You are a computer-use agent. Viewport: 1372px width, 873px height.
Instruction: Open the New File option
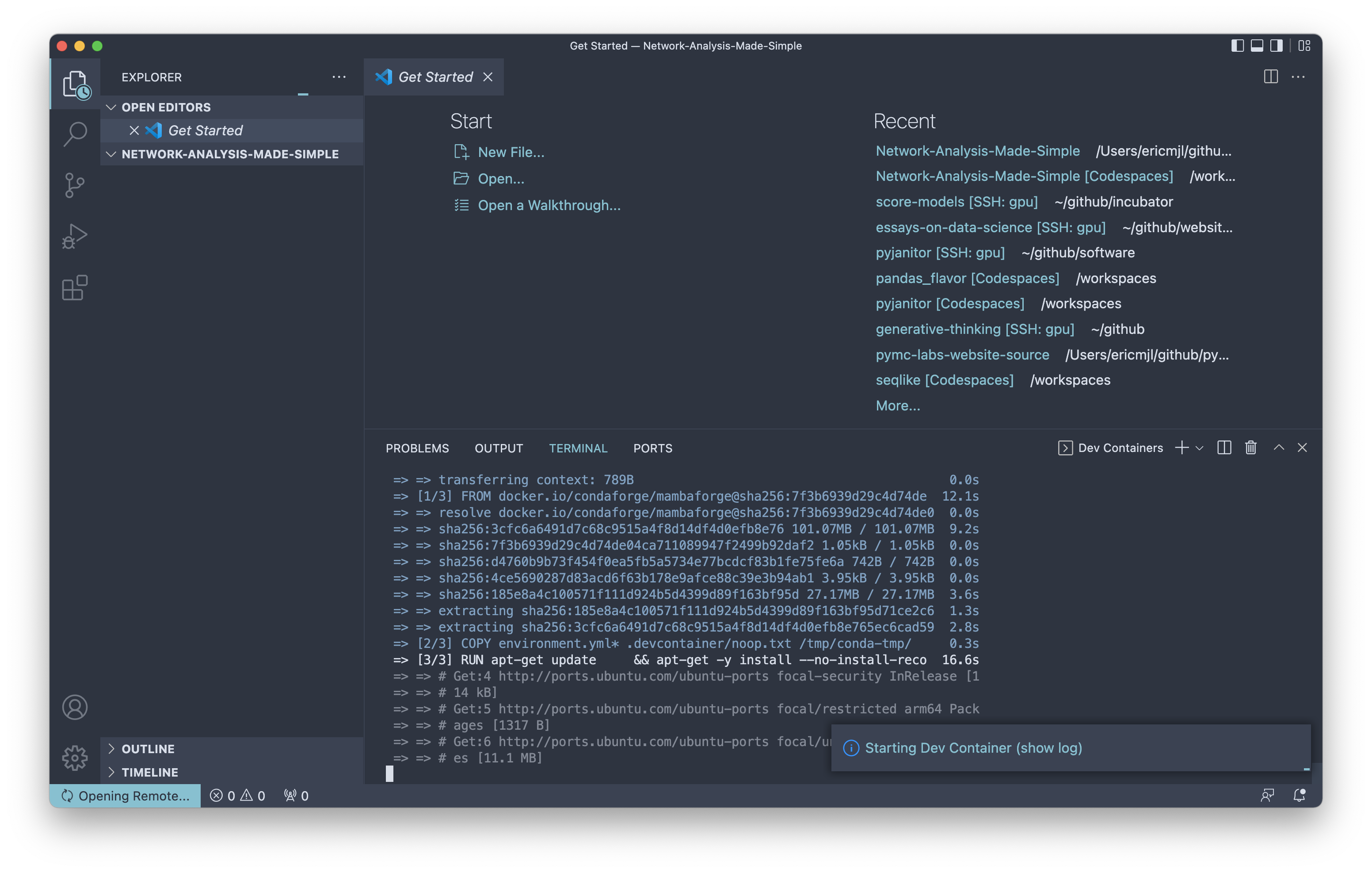(x=510, y=151)
